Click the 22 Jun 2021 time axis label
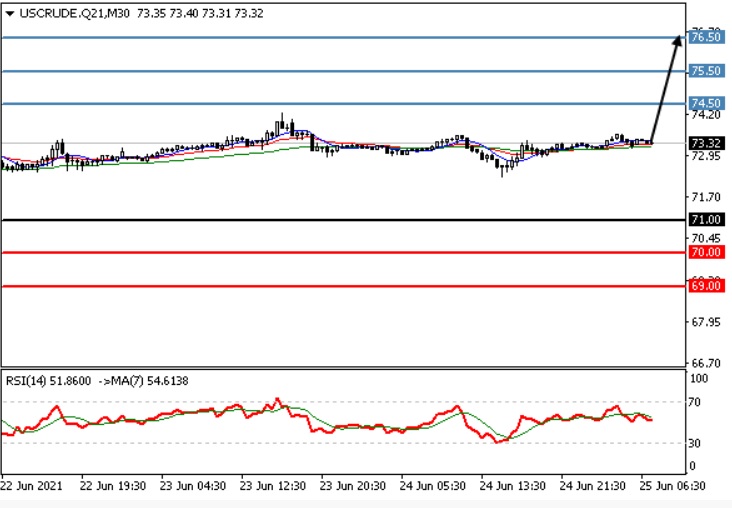 32,486
